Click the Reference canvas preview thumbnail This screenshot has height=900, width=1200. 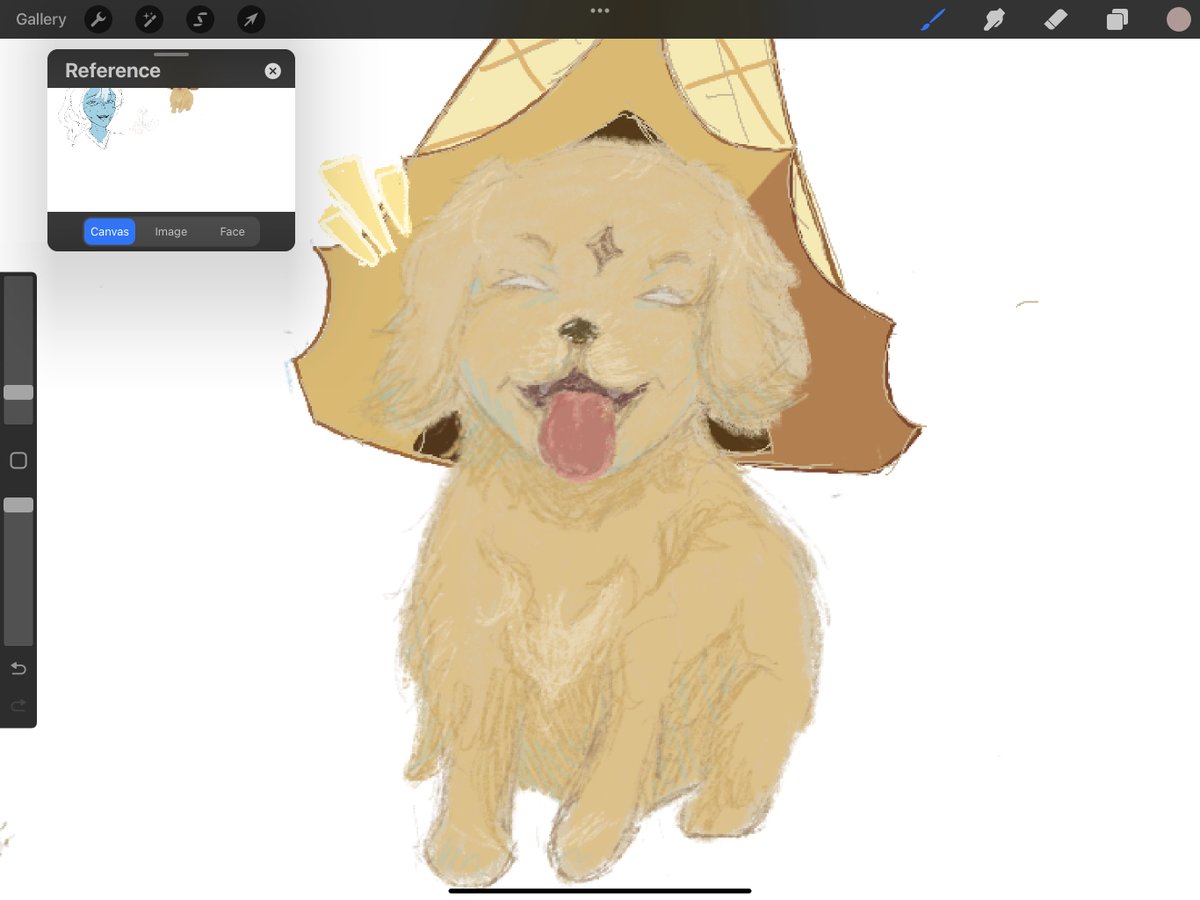tap(171, 150)
